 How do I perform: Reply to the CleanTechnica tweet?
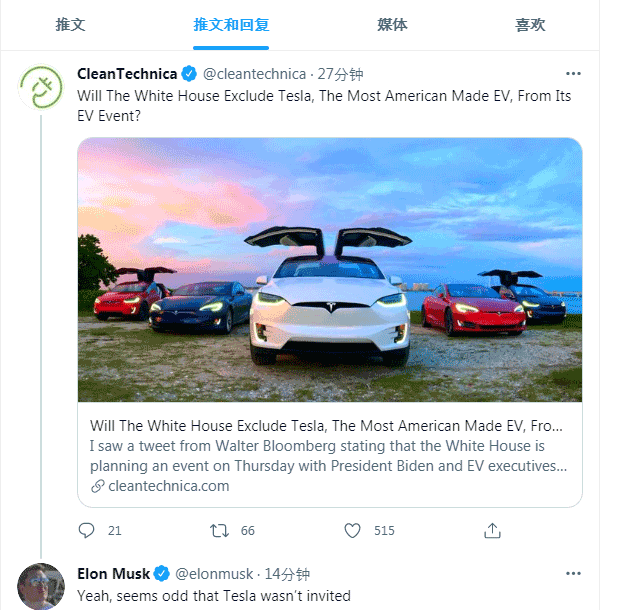87,531
